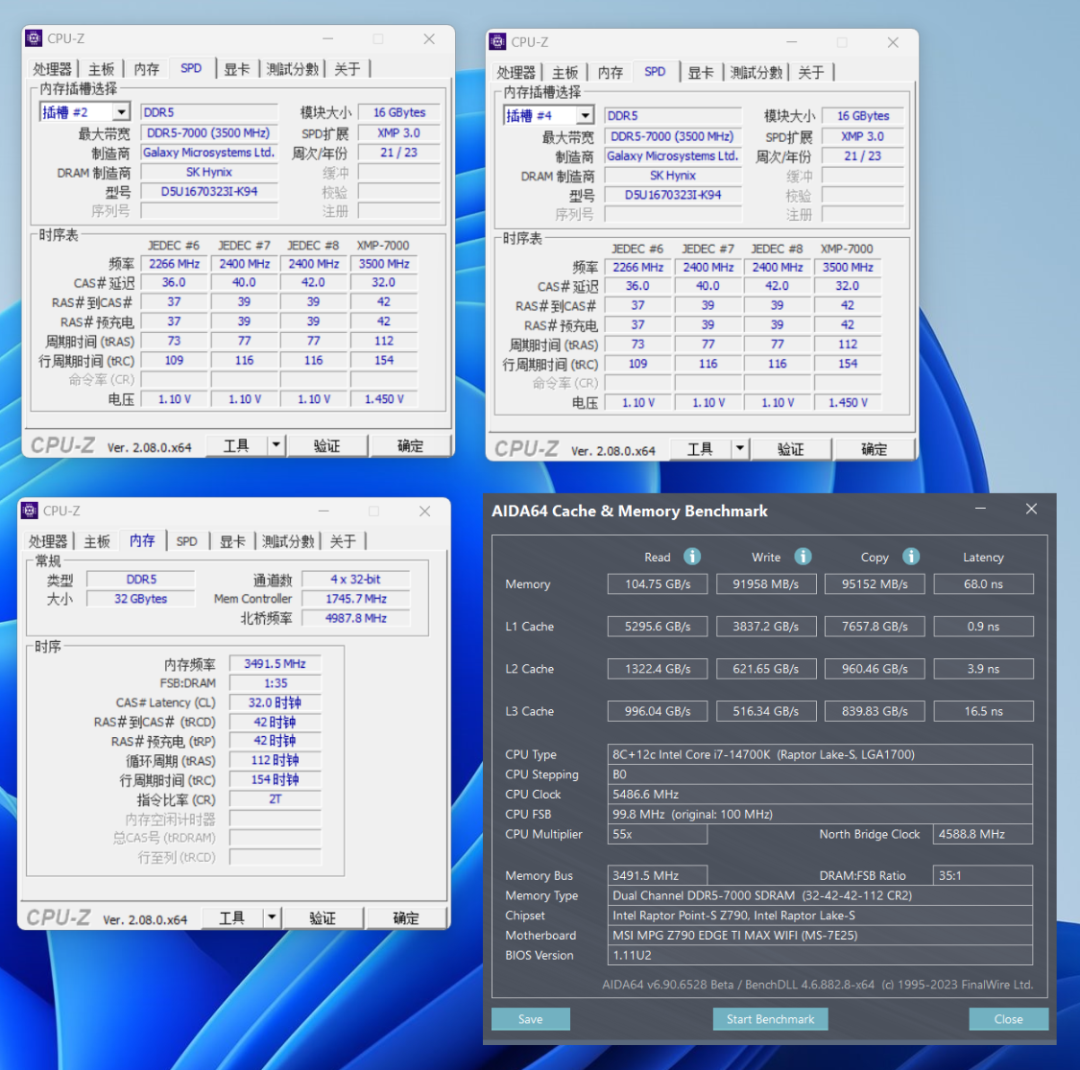Click 工具 button in slot #2 window
This screenshot has height=1070, width=1080.
(236, 446)
